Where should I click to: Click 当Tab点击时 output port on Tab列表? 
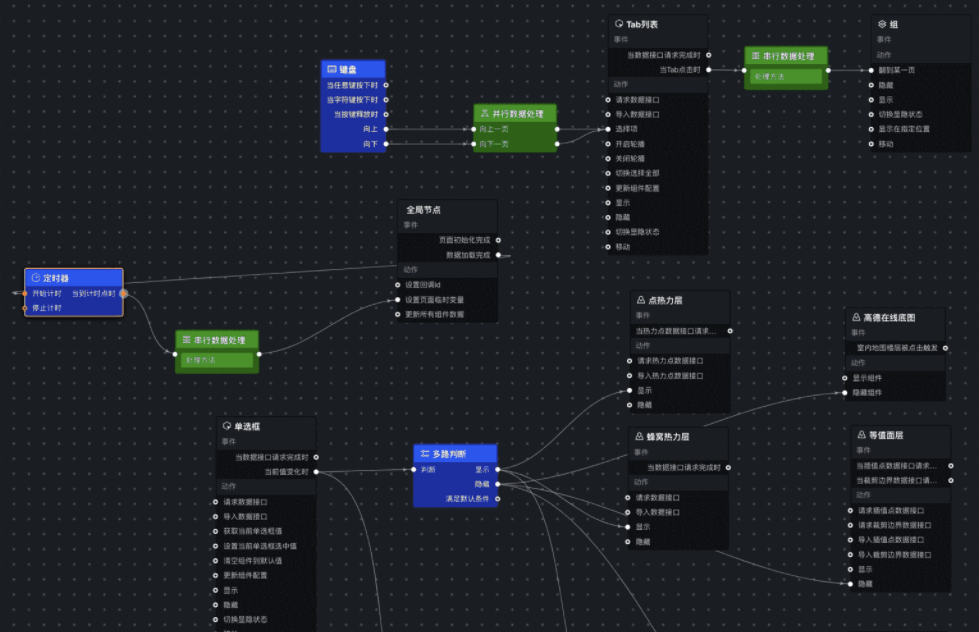[x=708, y=70]
